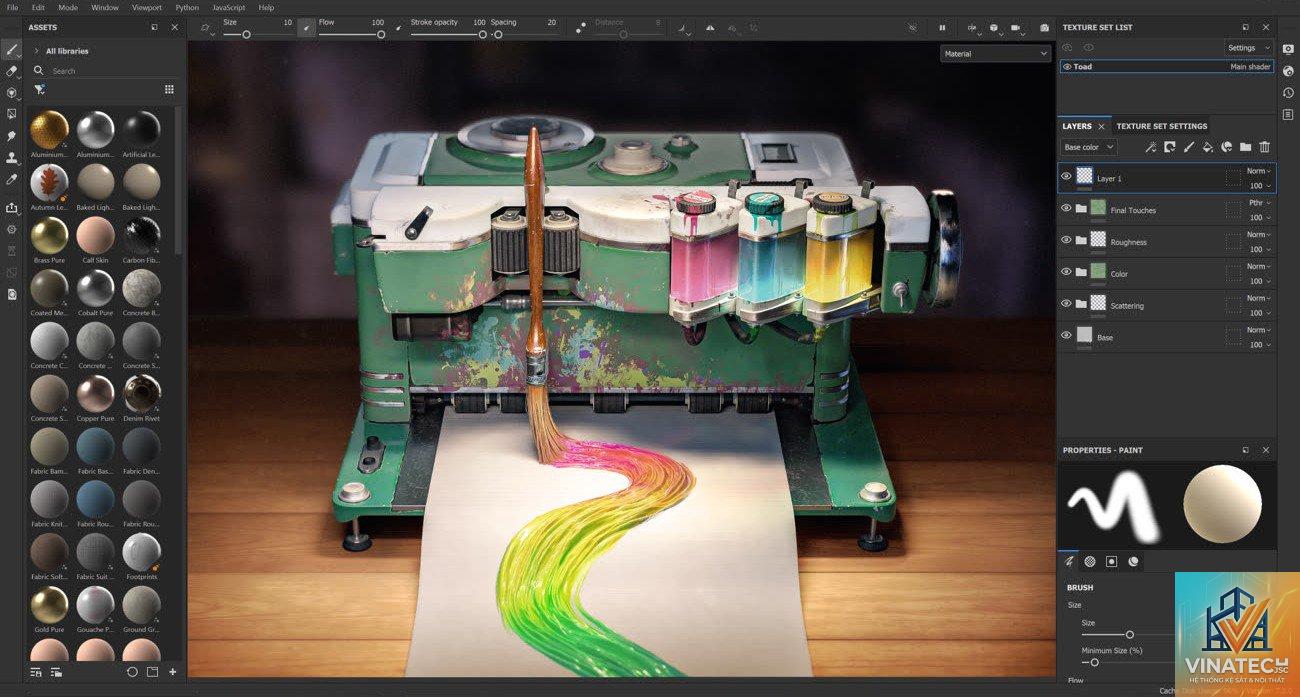Select the Calf Skin material thumbnail
This screenshot has width=1300, height=697.
pos(95,235)
